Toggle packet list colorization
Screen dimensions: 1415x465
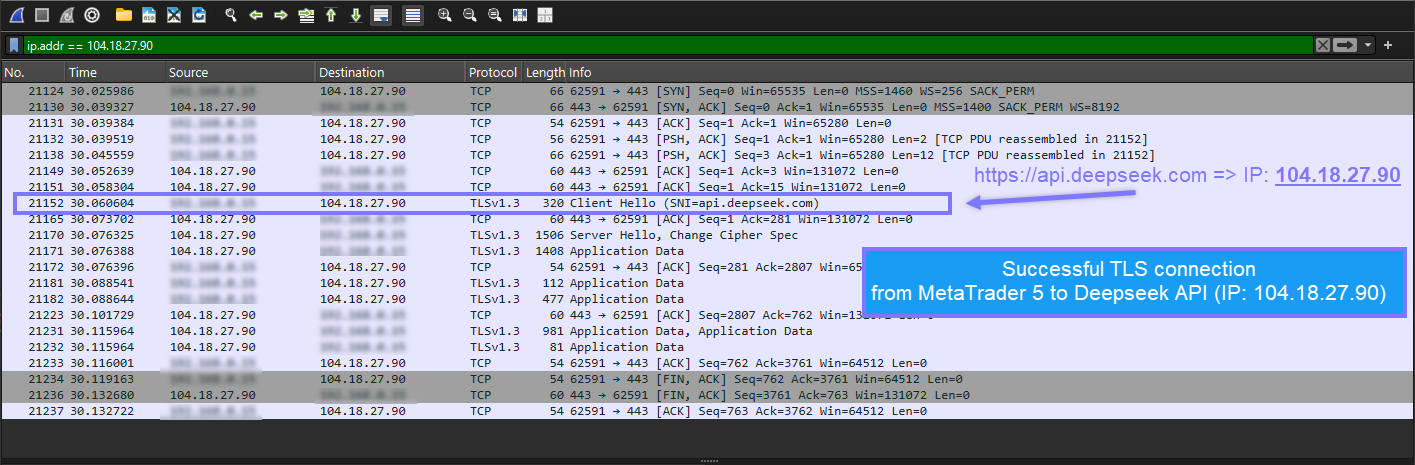(412, 15)
